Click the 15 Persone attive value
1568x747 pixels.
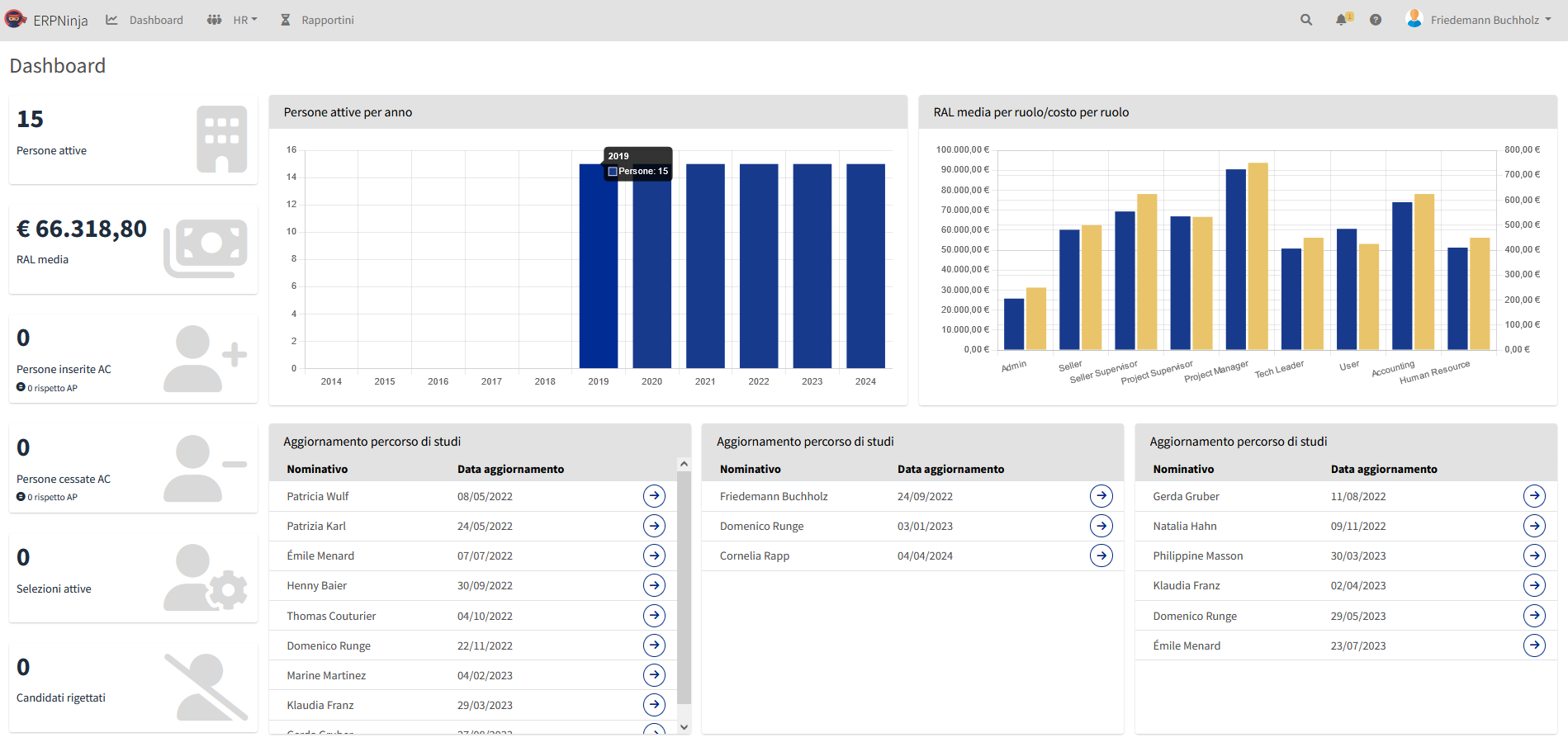(30, 119)
